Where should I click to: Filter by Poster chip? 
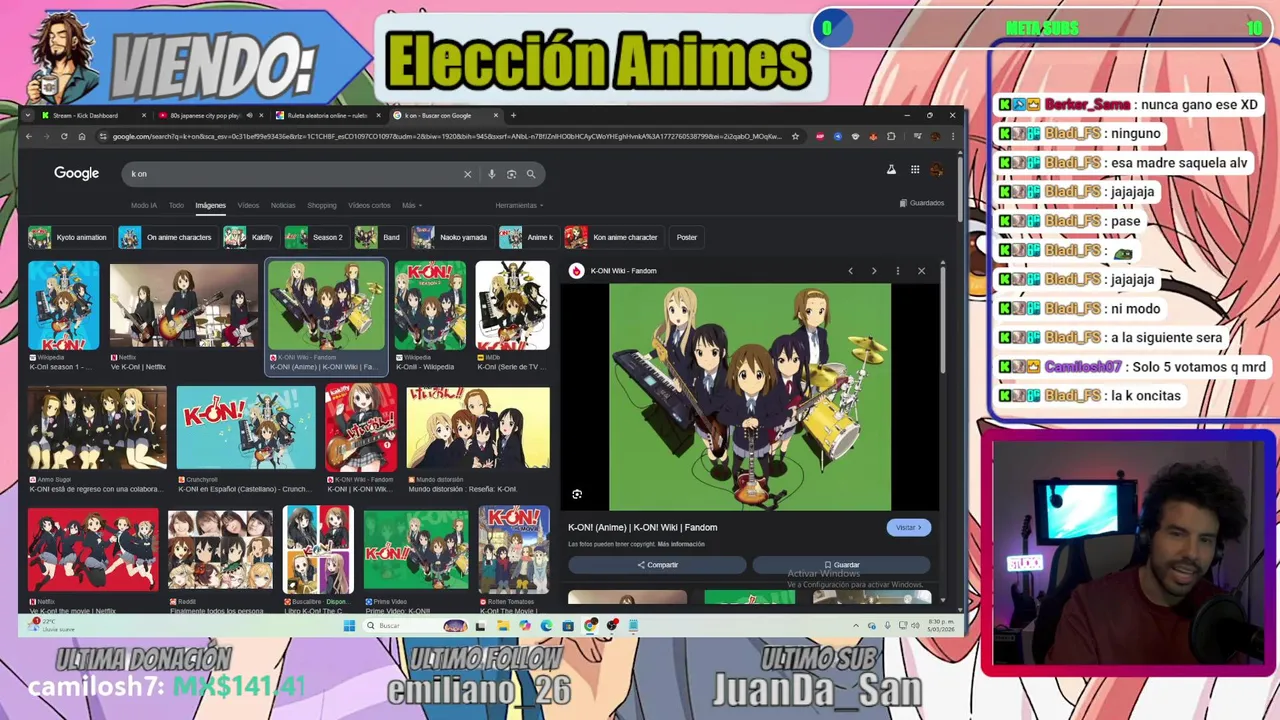tap(686, 237)
